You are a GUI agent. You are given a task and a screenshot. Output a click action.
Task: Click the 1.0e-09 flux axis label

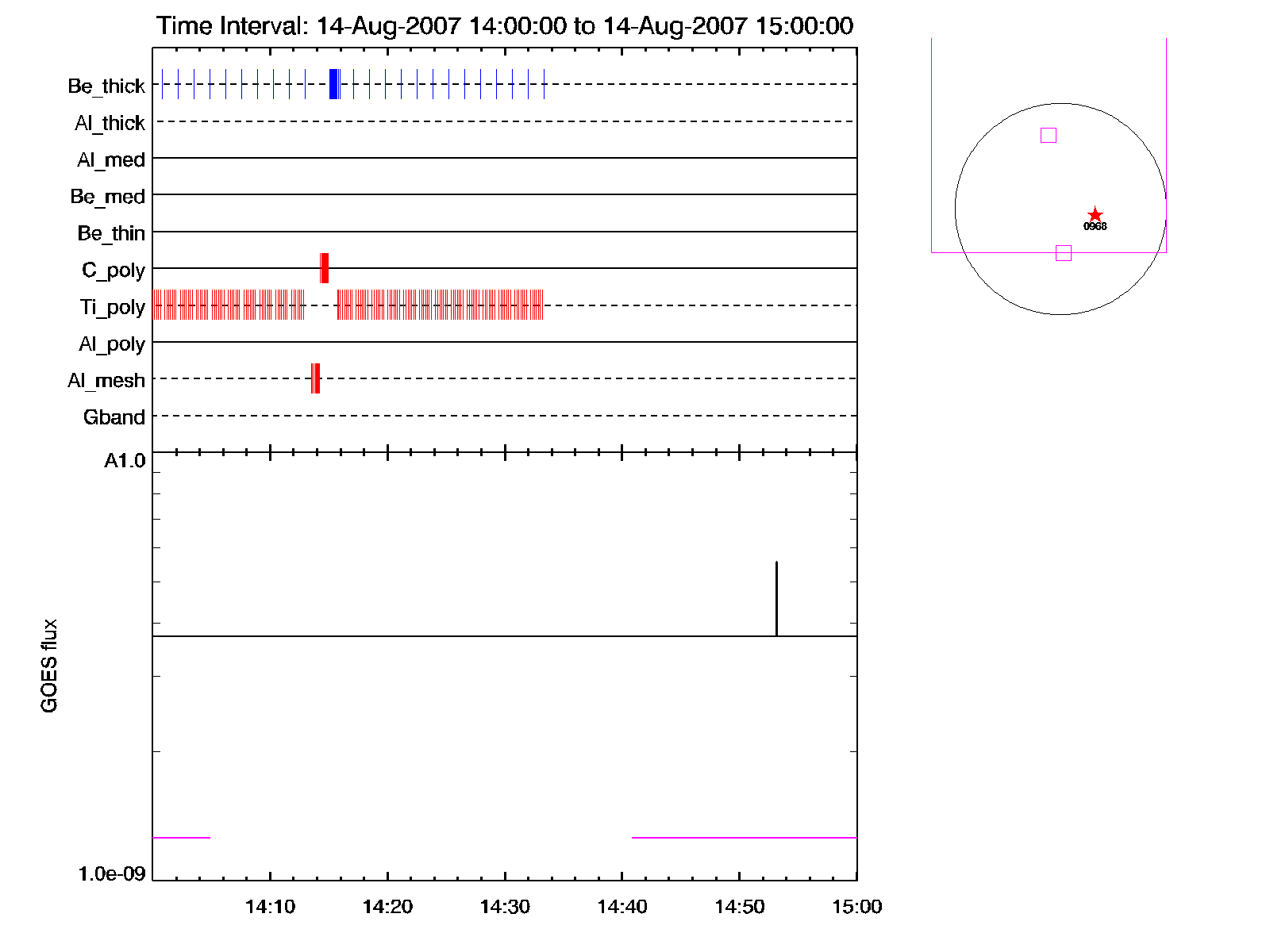(112, 874)
